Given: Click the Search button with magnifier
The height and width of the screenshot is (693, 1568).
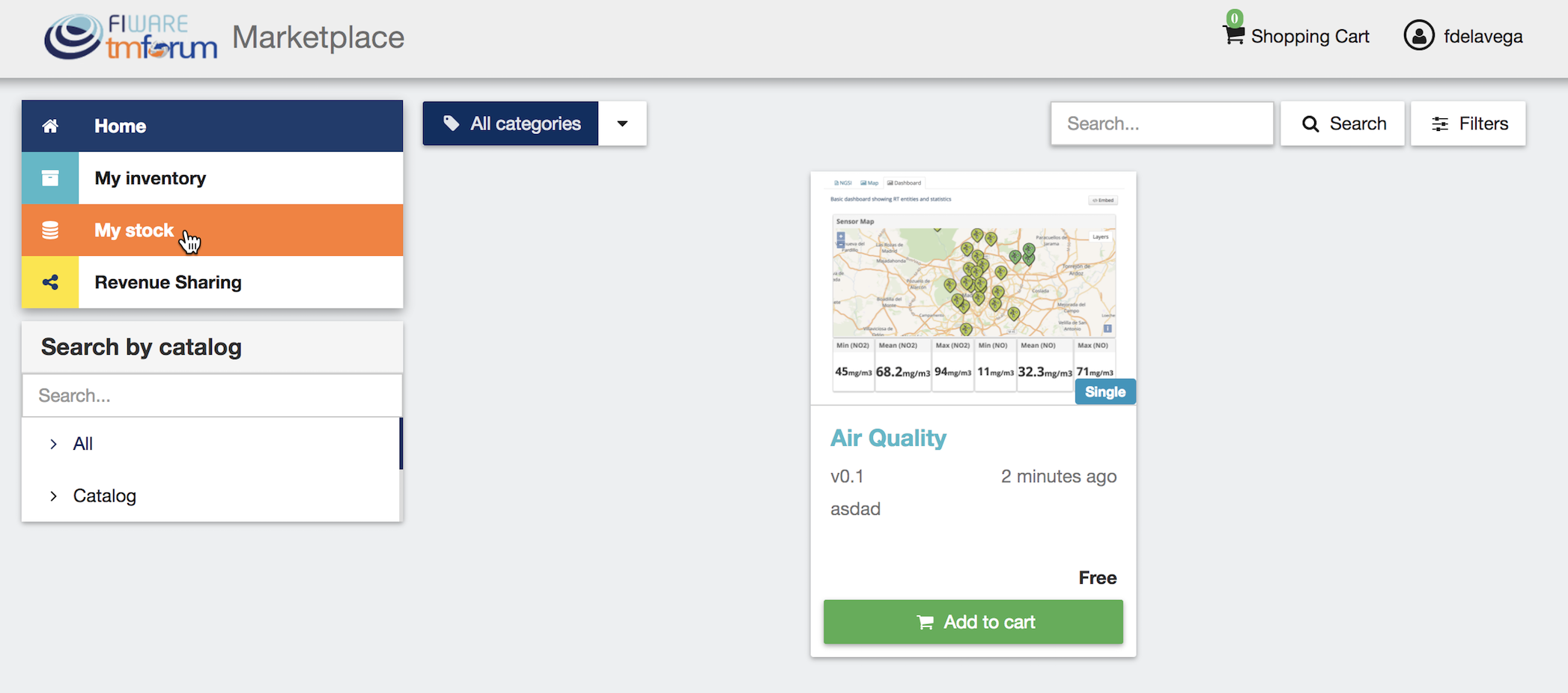Looking at the screenshot, I should 1343,123.
